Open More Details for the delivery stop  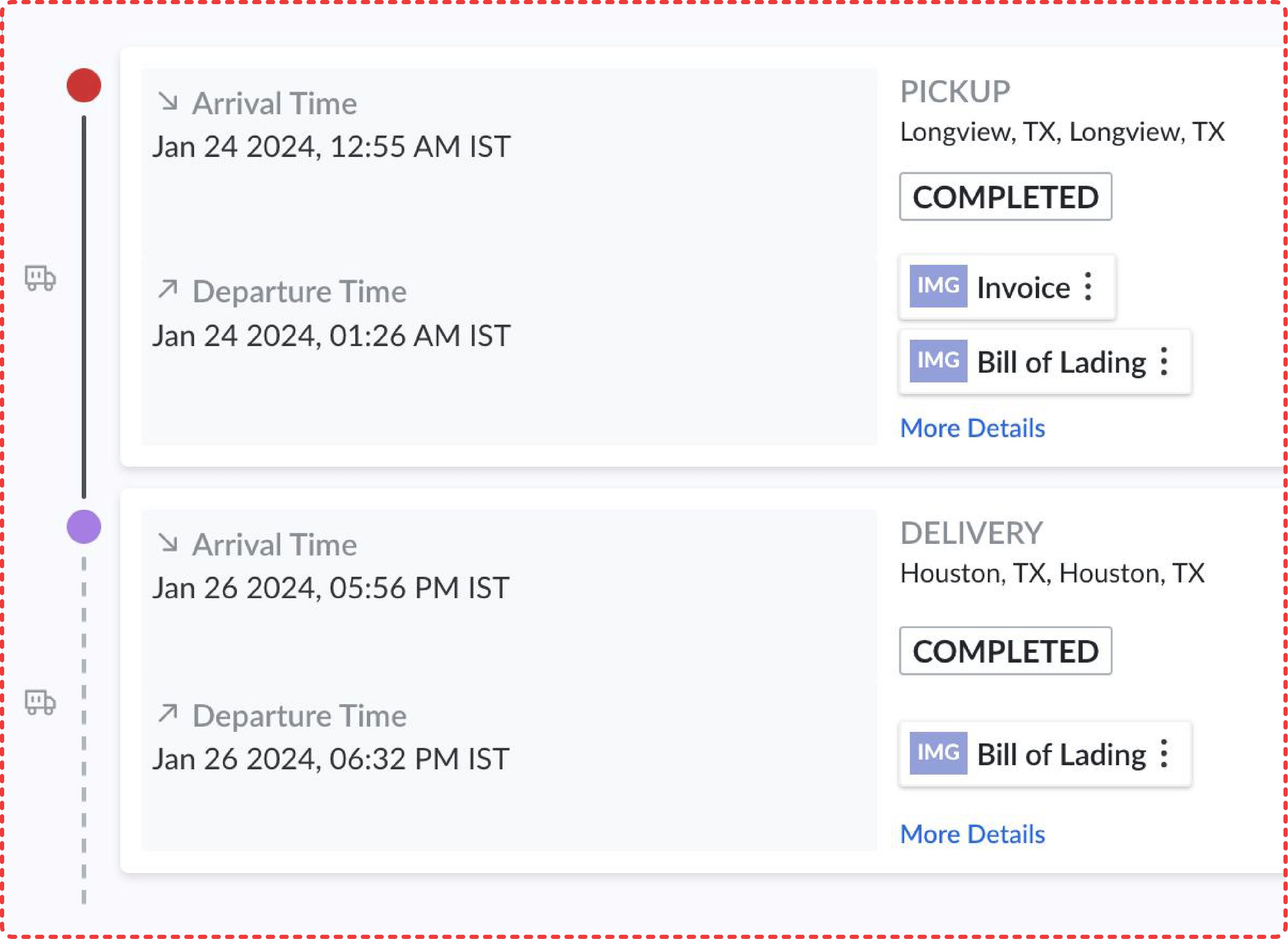(972, 834)
